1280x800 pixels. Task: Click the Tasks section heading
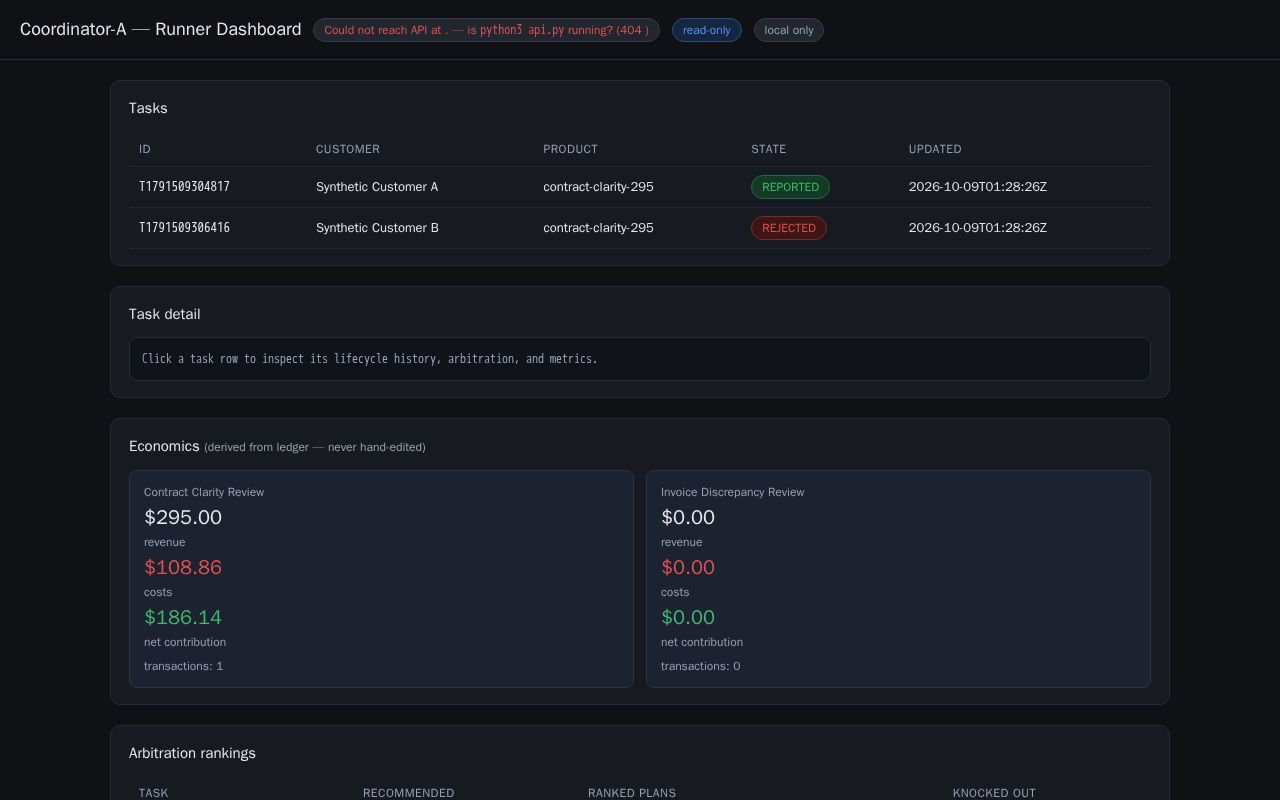click(x=148, y=108)
